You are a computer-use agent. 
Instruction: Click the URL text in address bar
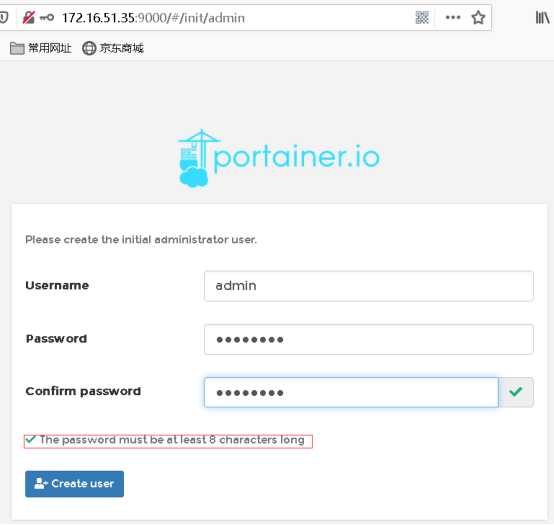[153, 18]
